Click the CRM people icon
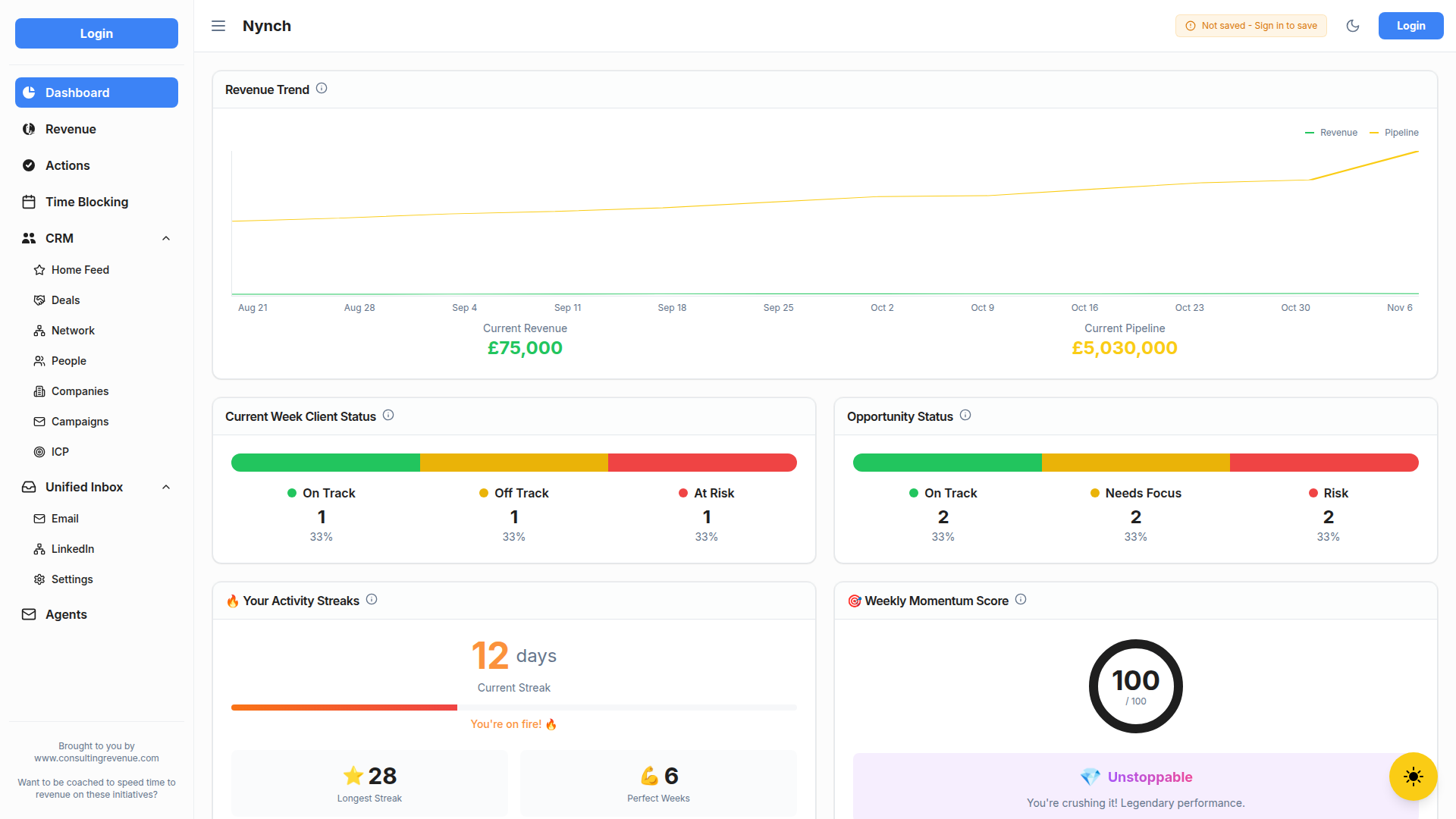Viewport: 1456px width, 819px height. (x=29, y=238)
